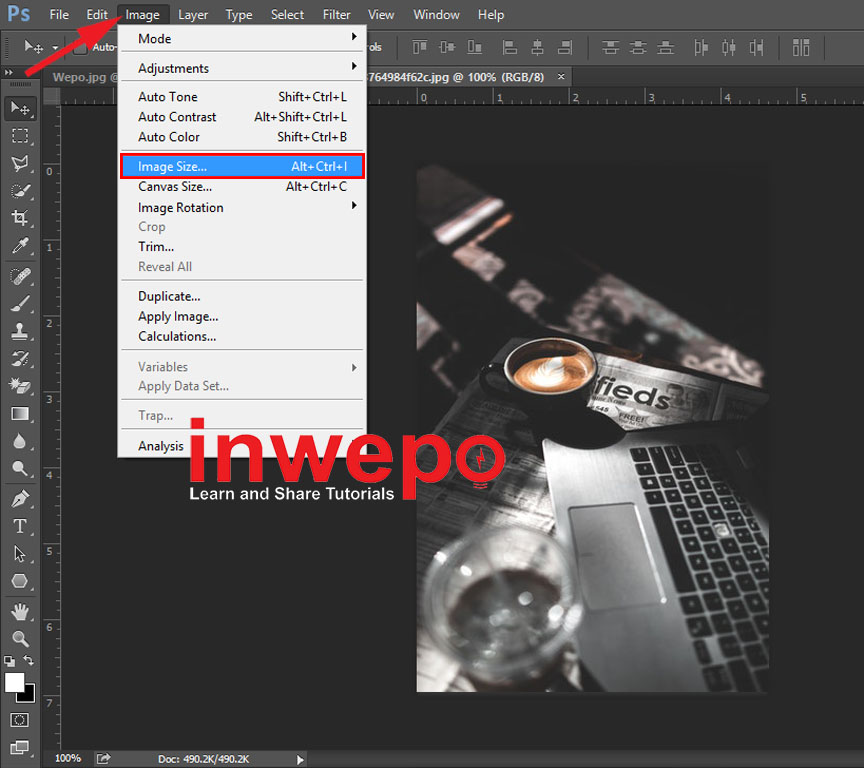Image resolution: width=864 pixels, height=768 pixels.
Task: Toggle the Auto-Select checkbox
Action: pyautogui.click(x=80, y=47)
